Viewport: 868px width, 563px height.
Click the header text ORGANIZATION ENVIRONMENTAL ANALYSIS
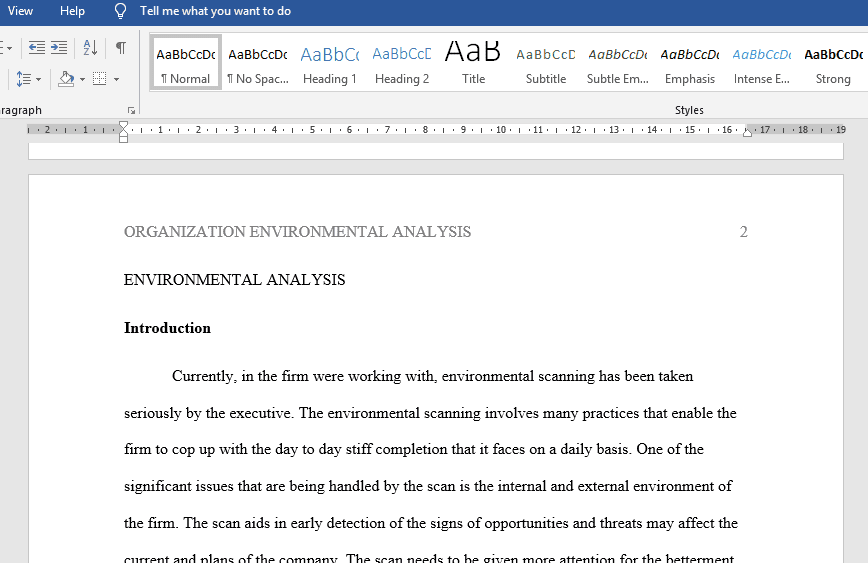[297, 231]
